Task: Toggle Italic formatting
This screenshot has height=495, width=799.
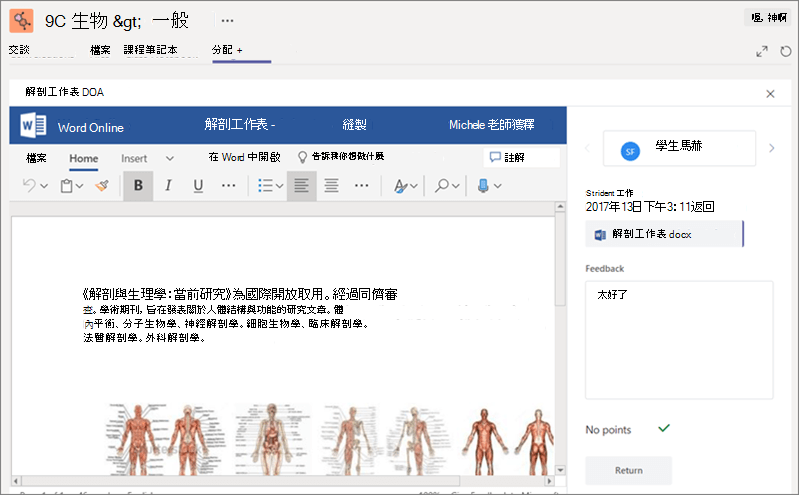Action: [x=168, y=186]
